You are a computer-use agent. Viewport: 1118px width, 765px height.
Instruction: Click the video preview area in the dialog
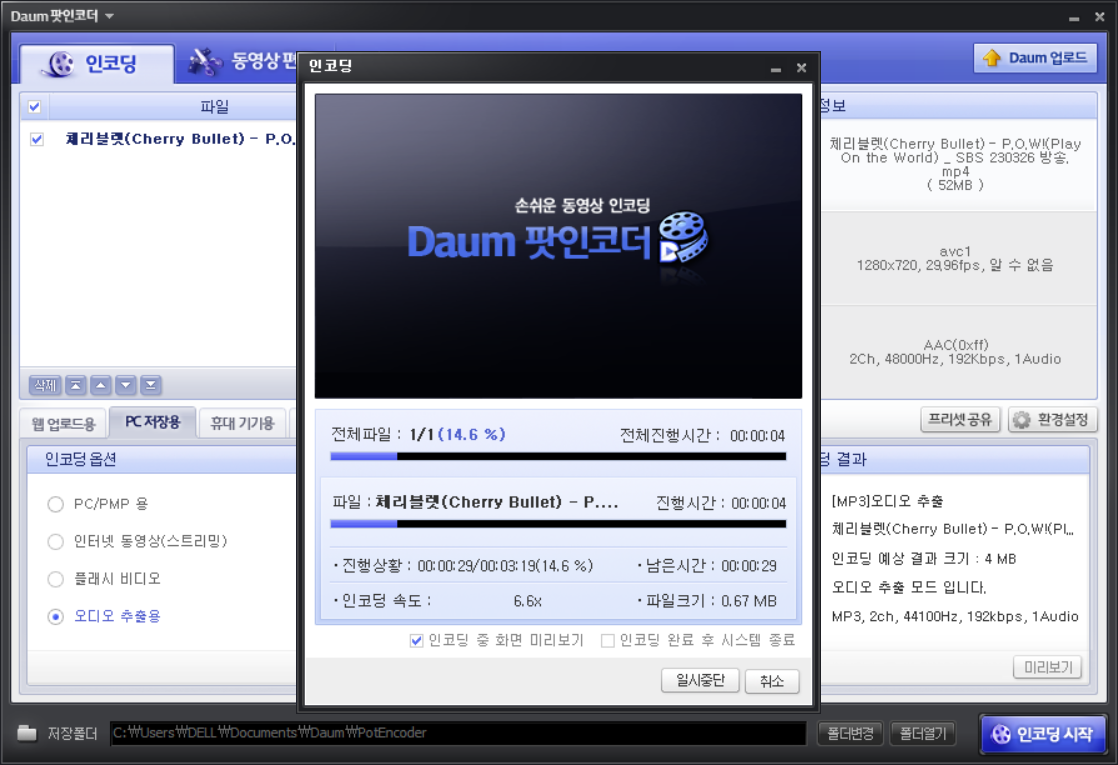coord(558,246)
